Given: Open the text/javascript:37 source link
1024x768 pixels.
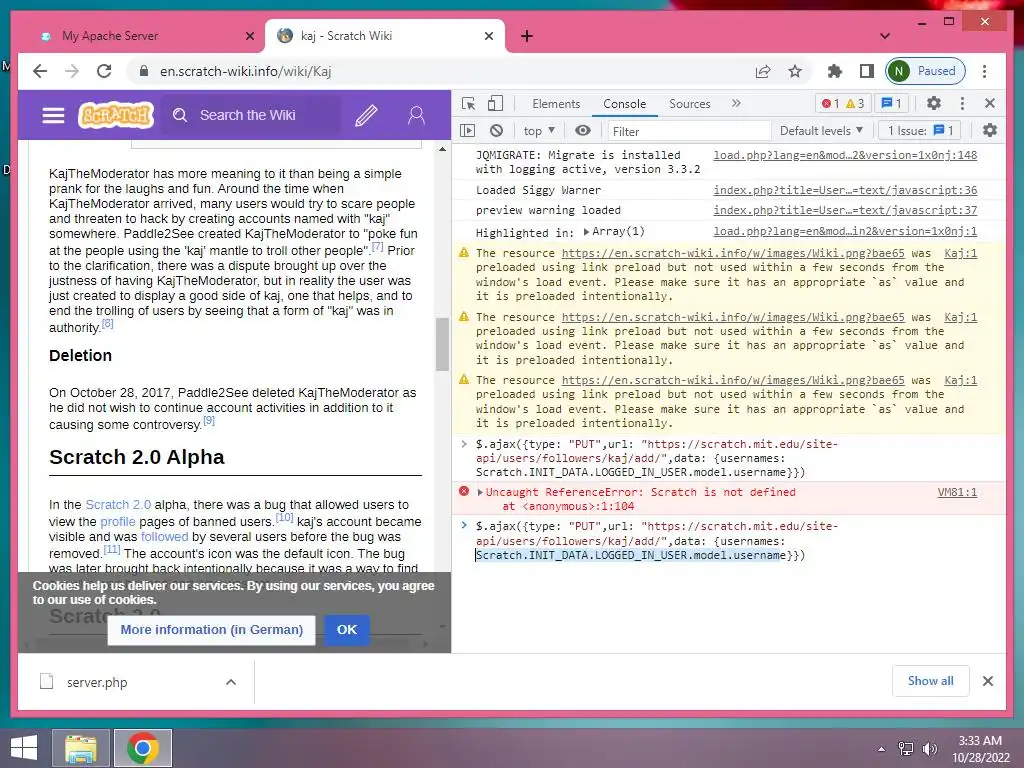Looking at the screenshot, I should point(845,210).
